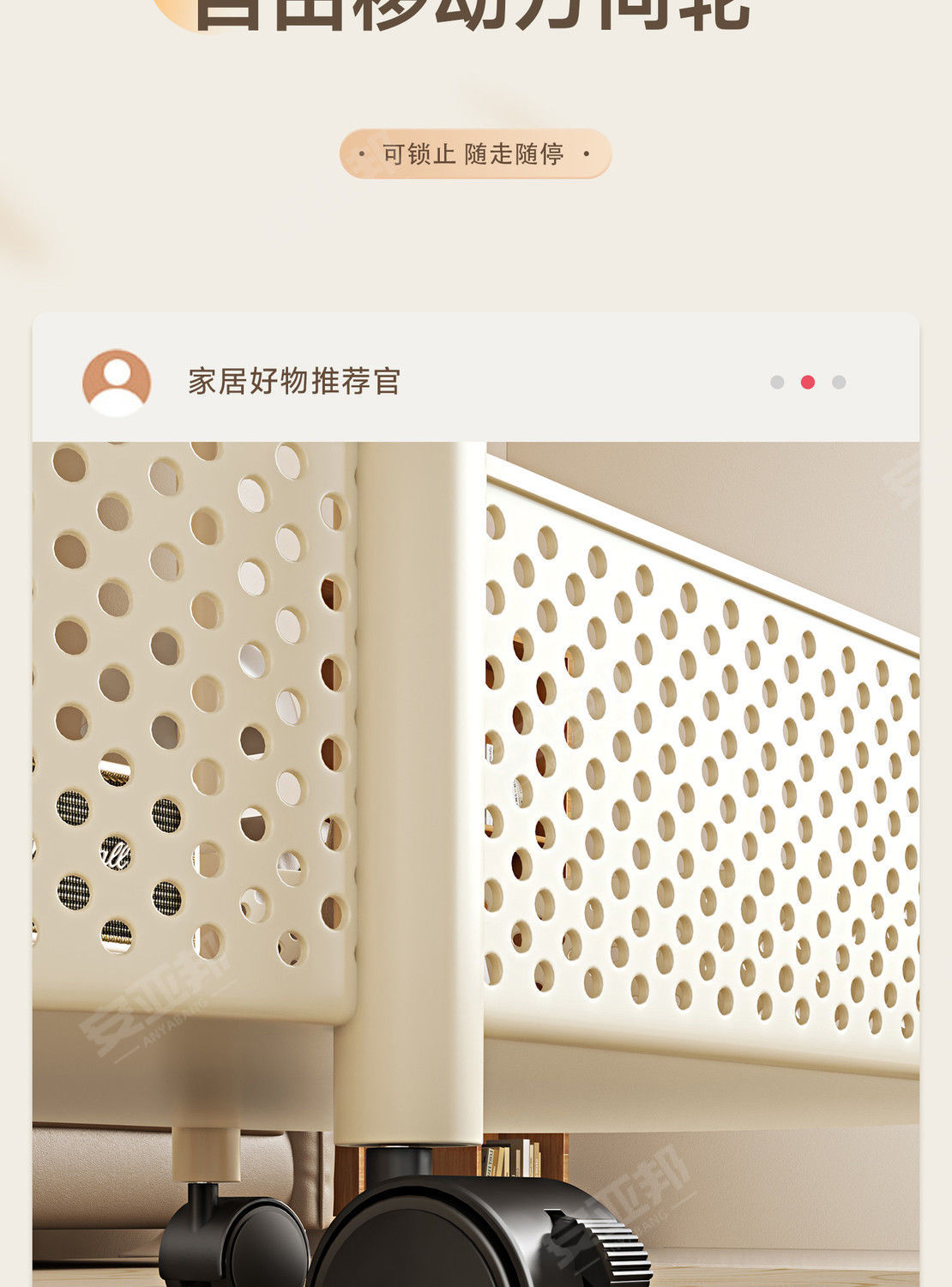The image size is (952, 1287).
Task: Click the left perforated basket panel
Action: [x=194, y=729]
